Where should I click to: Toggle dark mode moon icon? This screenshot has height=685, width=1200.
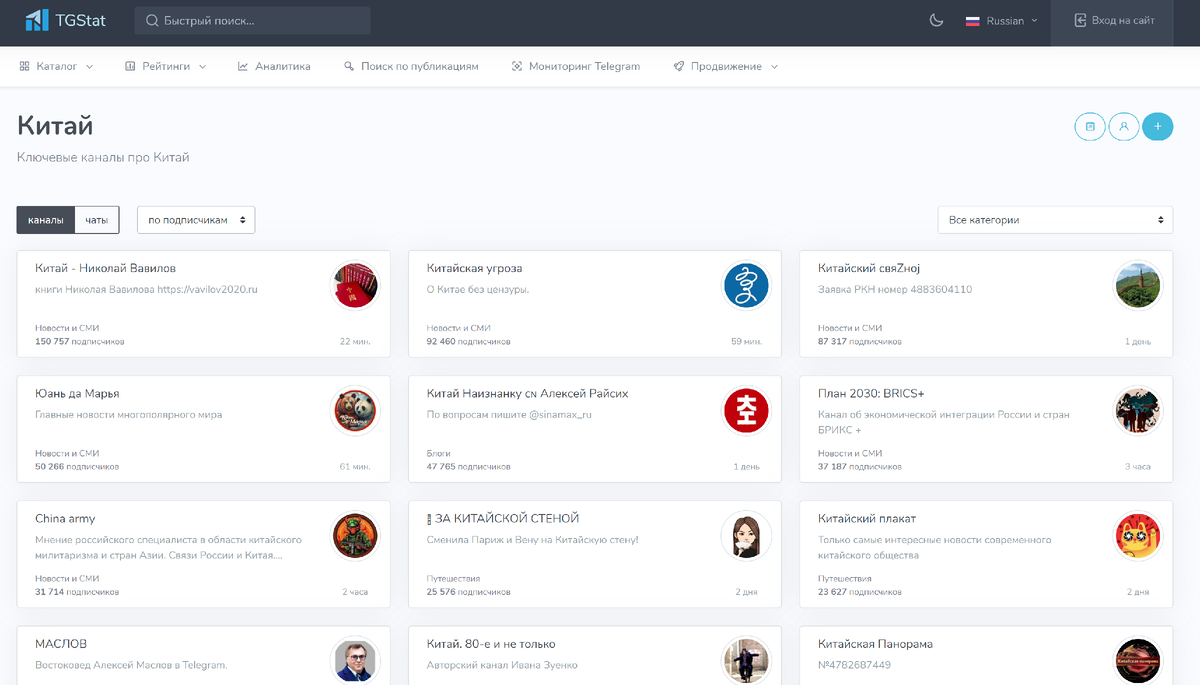pyautogui.click(x=937, y=20)
